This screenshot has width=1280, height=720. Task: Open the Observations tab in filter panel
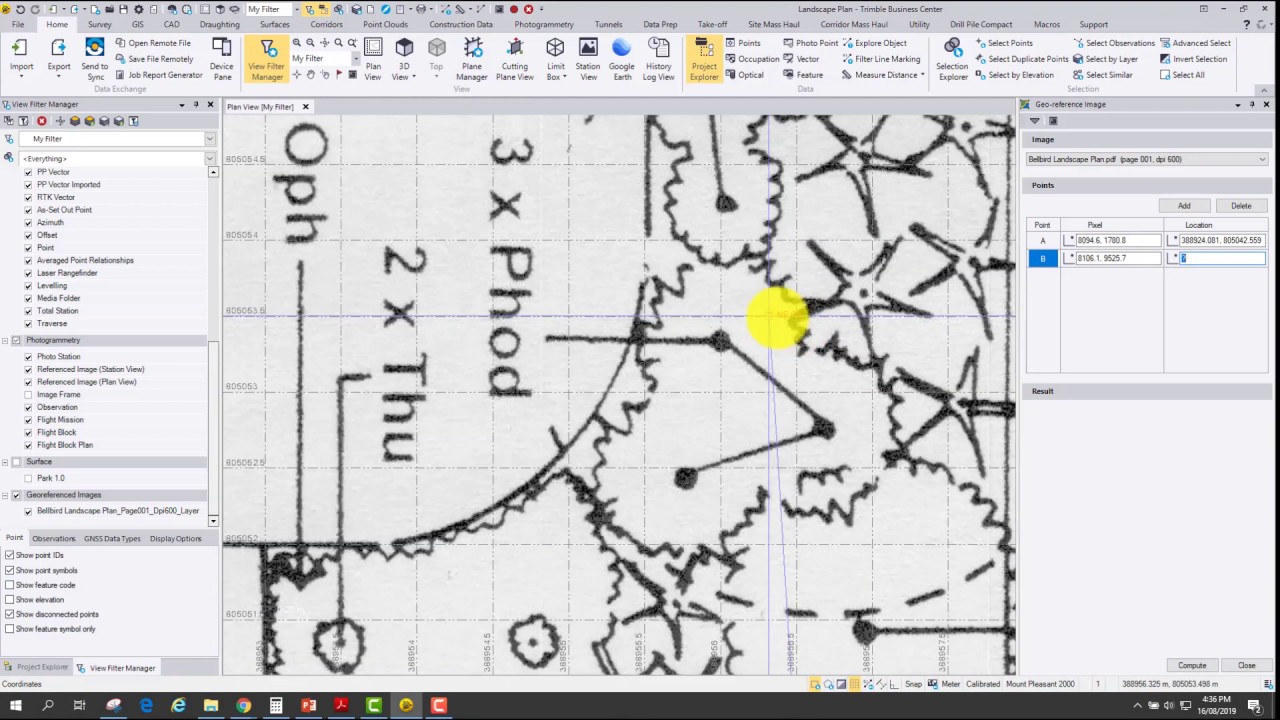point(53,538)
